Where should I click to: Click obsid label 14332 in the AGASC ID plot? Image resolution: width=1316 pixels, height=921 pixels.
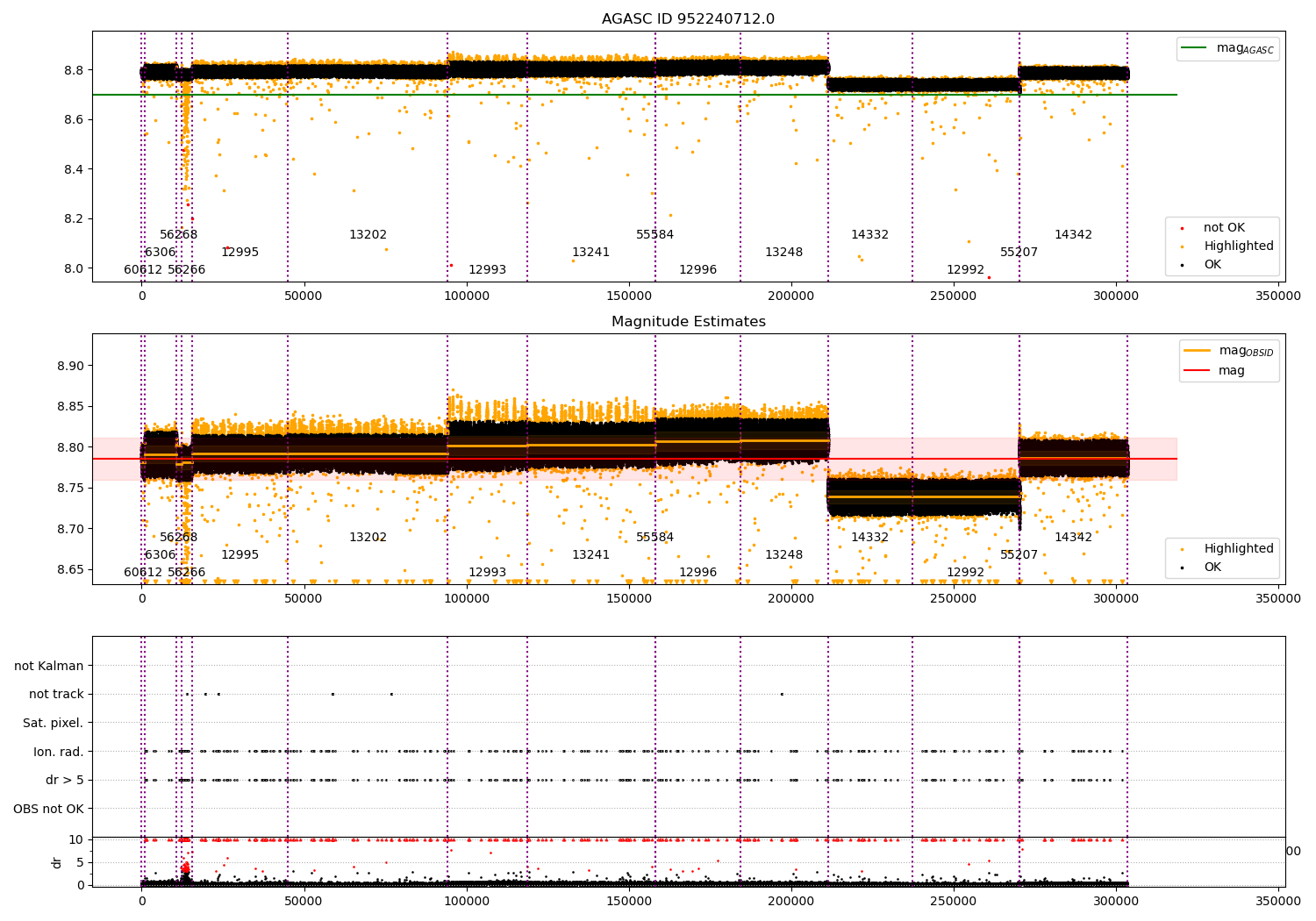point(870,235)
